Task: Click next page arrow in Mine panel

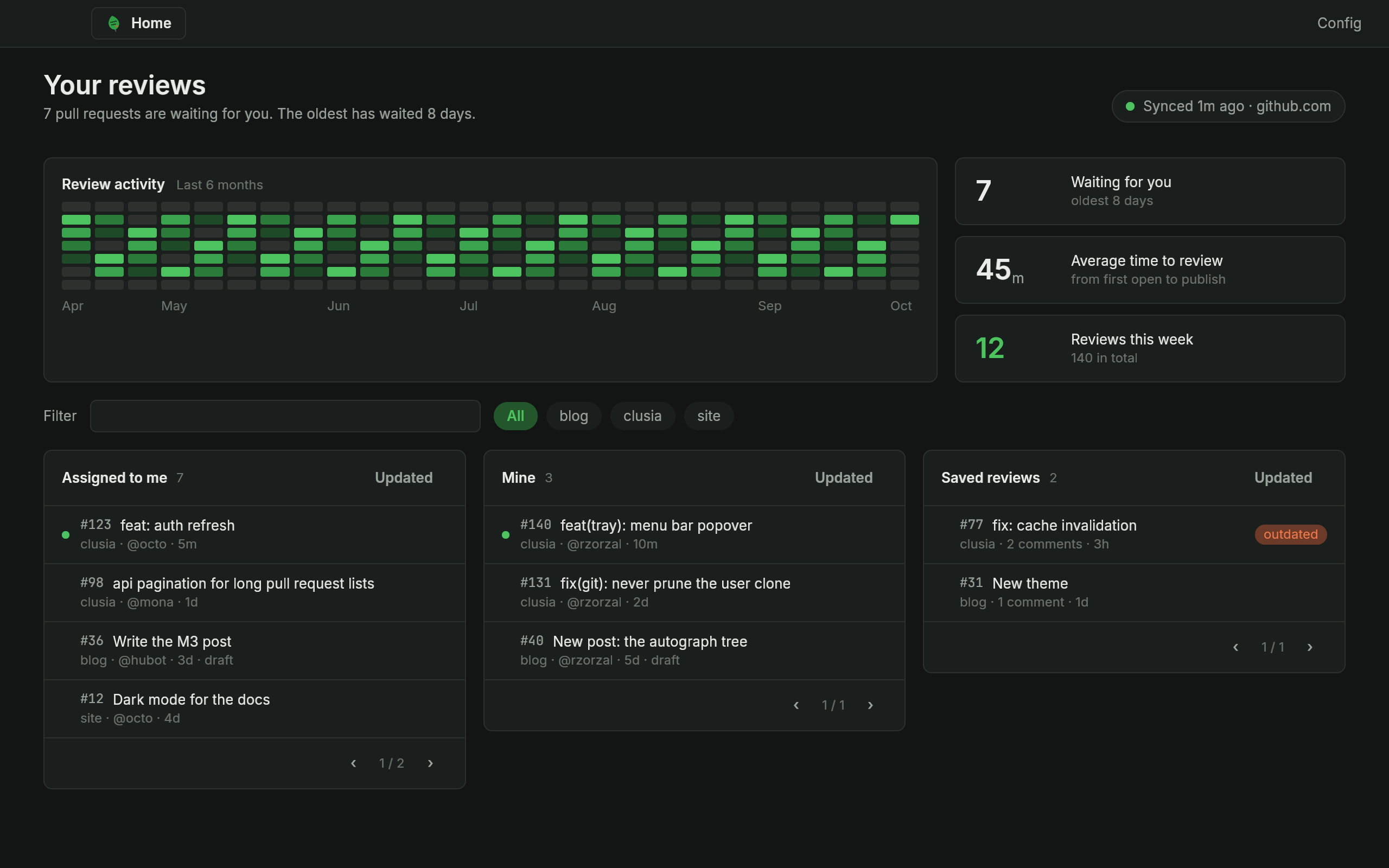Action: tap(870, 705)
